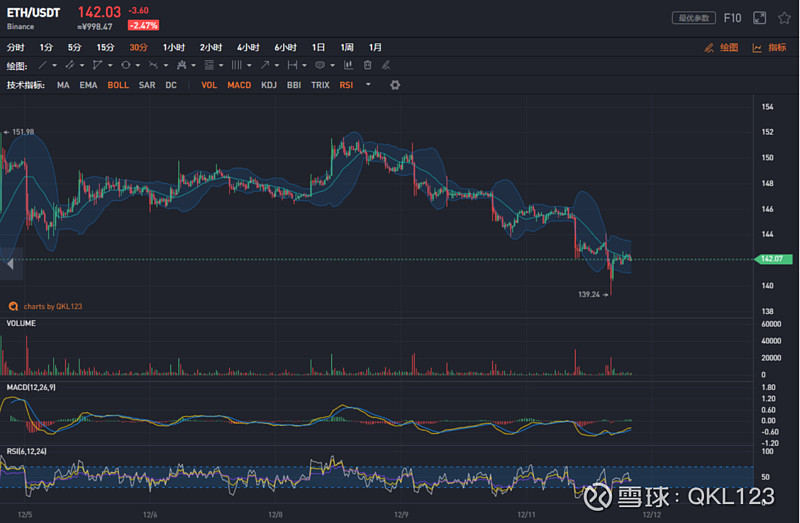Switch to 1周 timeframe

point(347,47)
